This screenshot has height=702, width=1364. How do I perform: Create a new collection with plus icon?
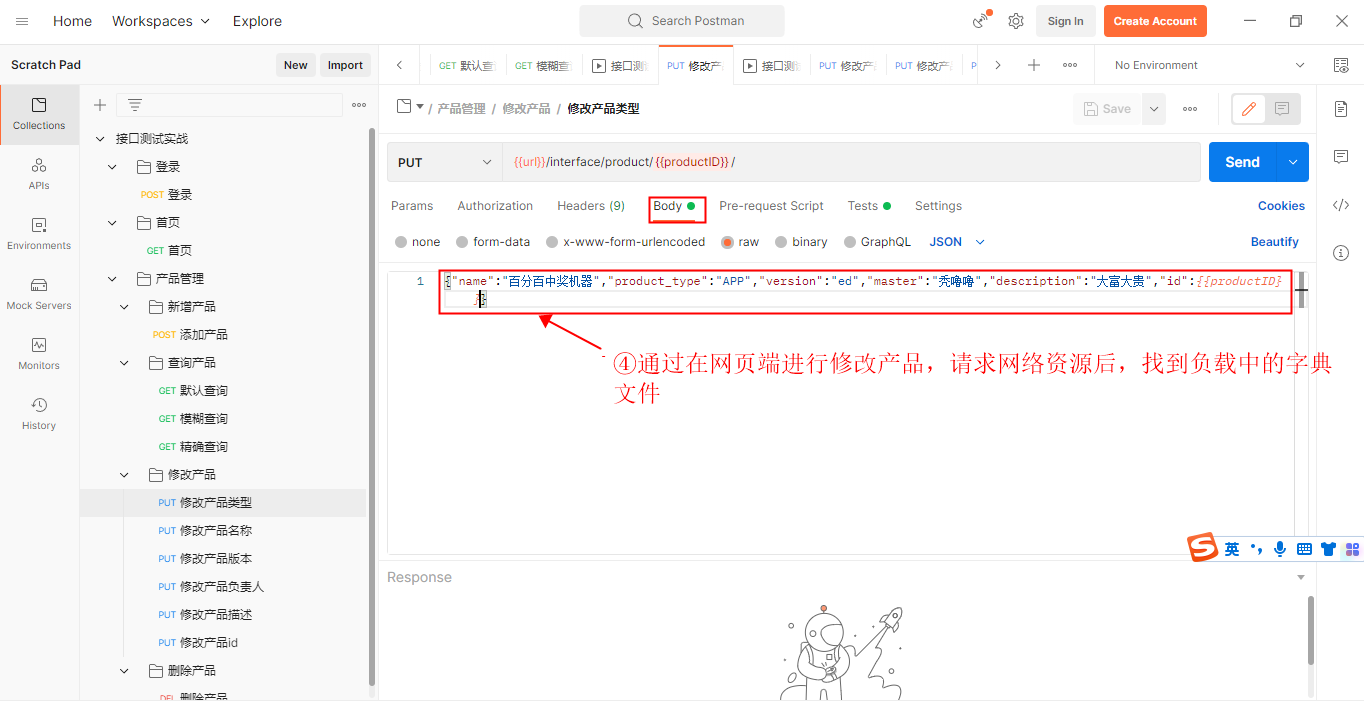pos(100,105)
